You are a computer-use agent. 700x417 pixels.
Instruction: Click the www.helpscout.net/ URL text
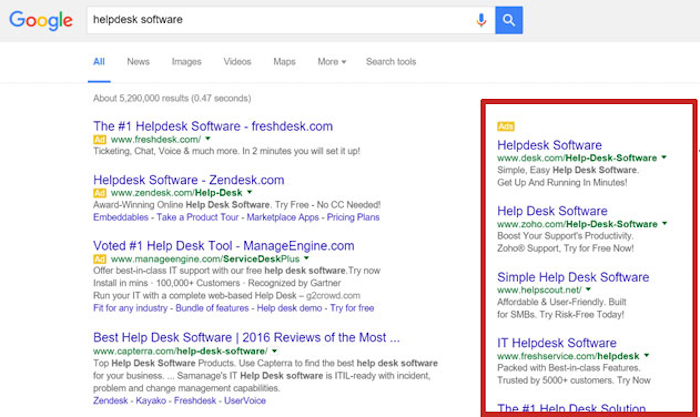coord(539,290)
